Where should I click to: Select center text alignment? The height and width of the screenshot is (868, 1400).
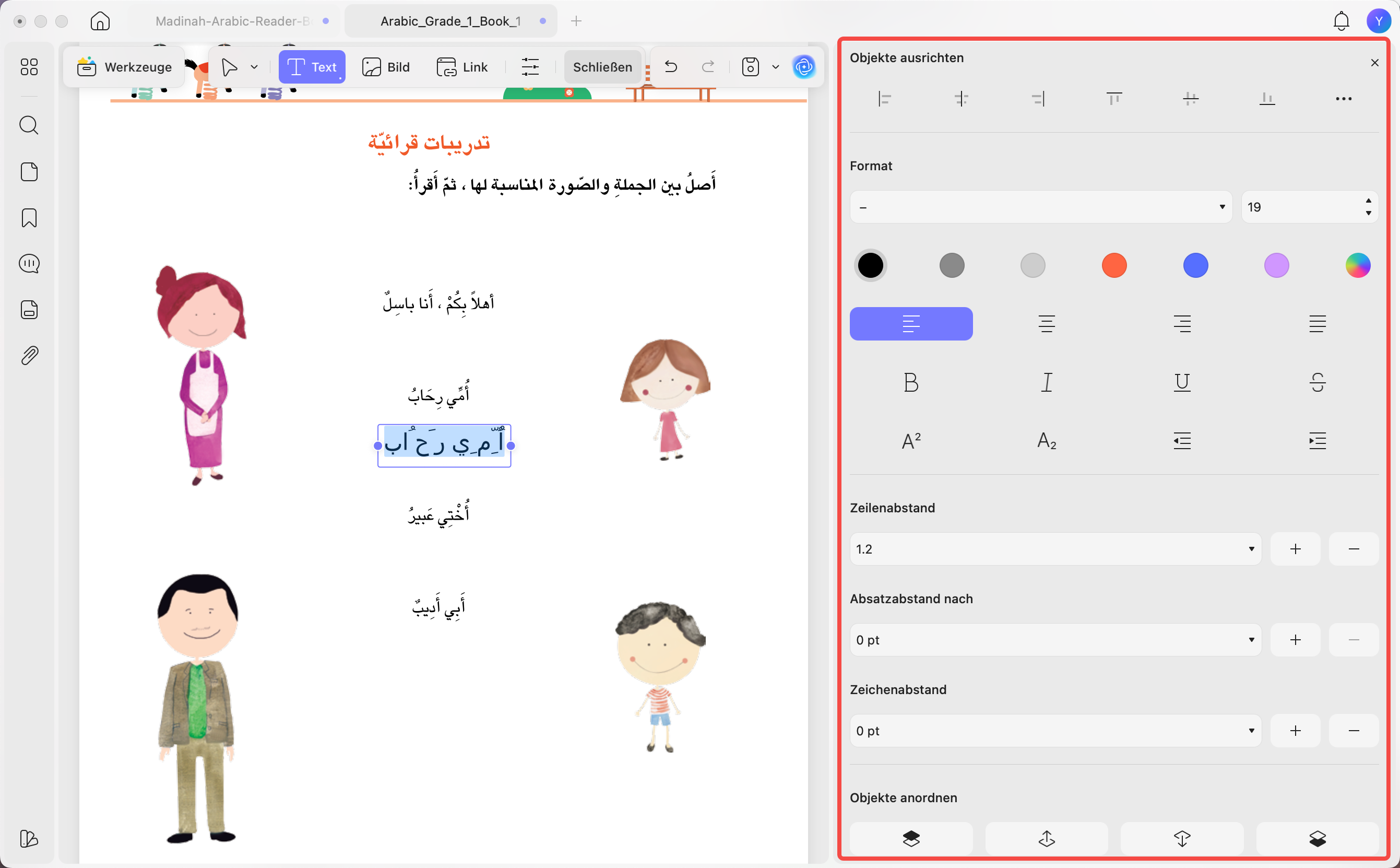point(1047,324)
